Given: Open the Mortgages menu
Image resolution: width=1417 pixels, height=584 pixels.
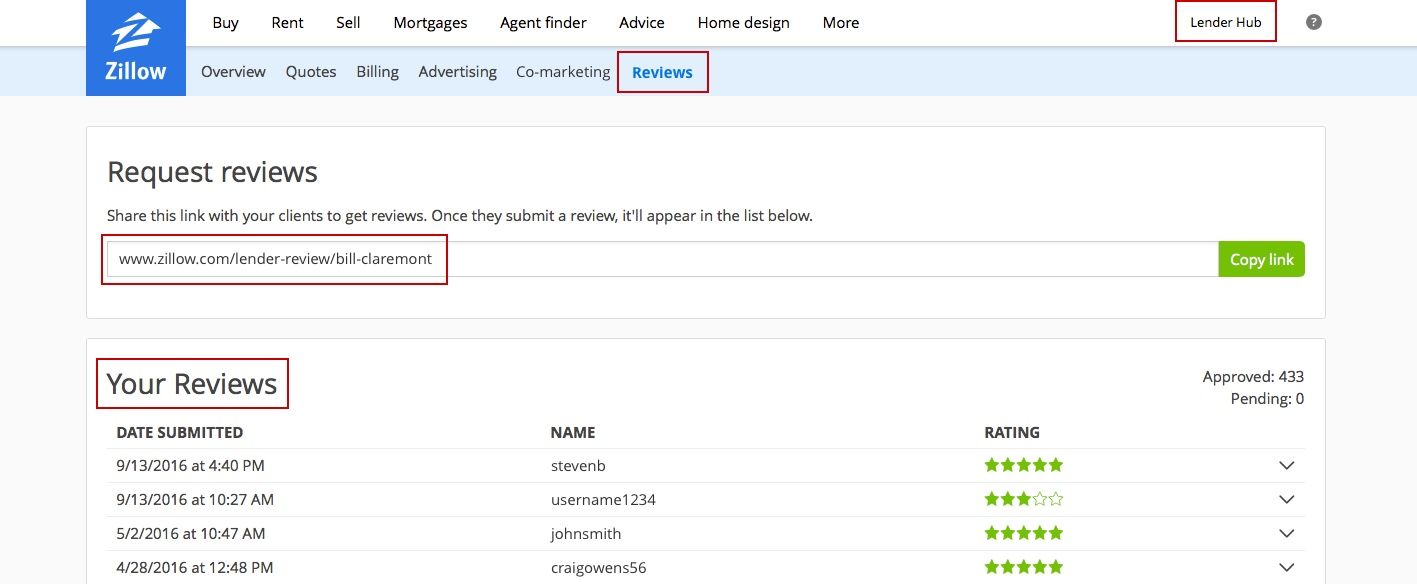Looking at the screenshot, I should coord(428,22).
